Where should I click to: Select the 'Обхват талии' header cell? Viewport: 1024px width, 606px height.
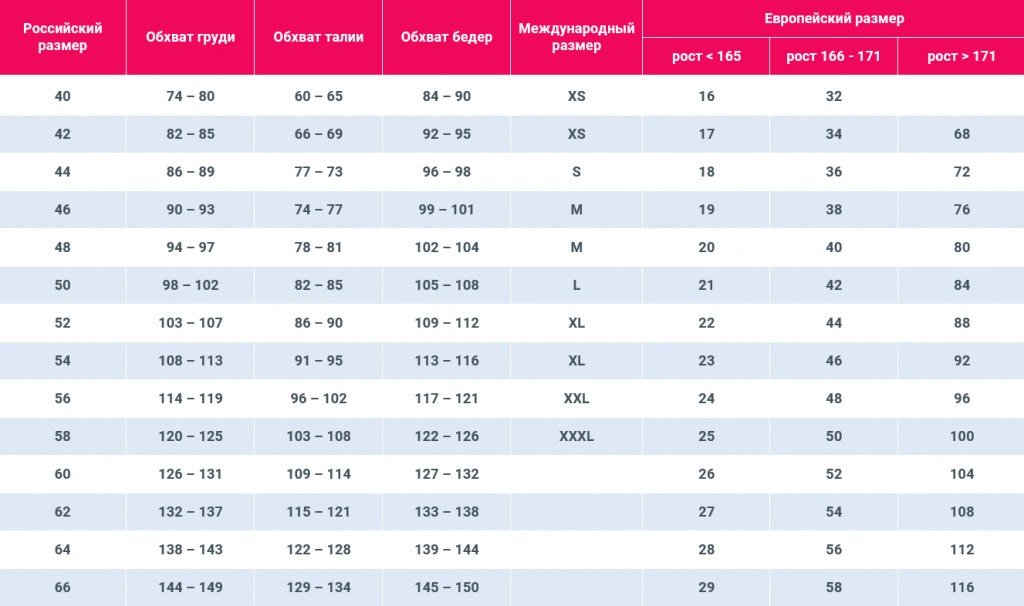(x=318, y=37)
